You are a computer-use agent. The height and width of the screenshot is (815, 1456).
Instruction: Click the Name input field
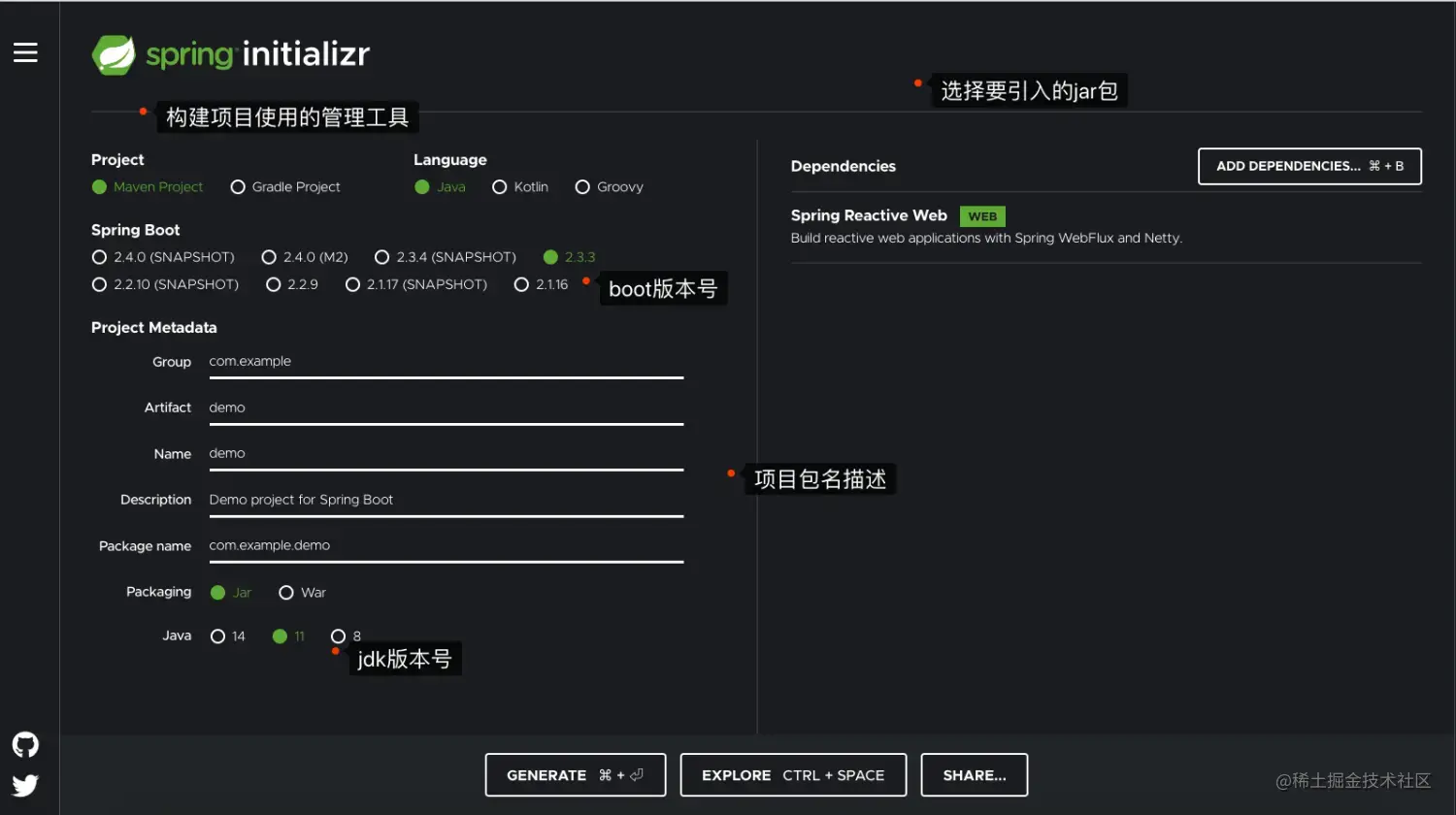447,454
